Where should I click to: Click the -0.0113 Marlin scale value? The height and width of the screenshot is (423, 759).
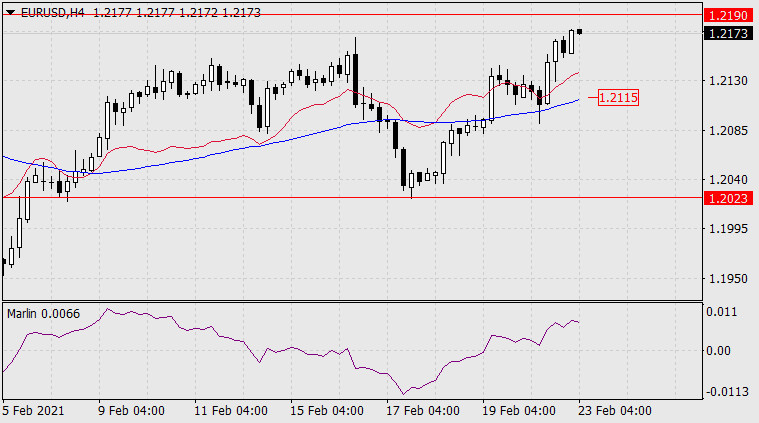[727, 391]
